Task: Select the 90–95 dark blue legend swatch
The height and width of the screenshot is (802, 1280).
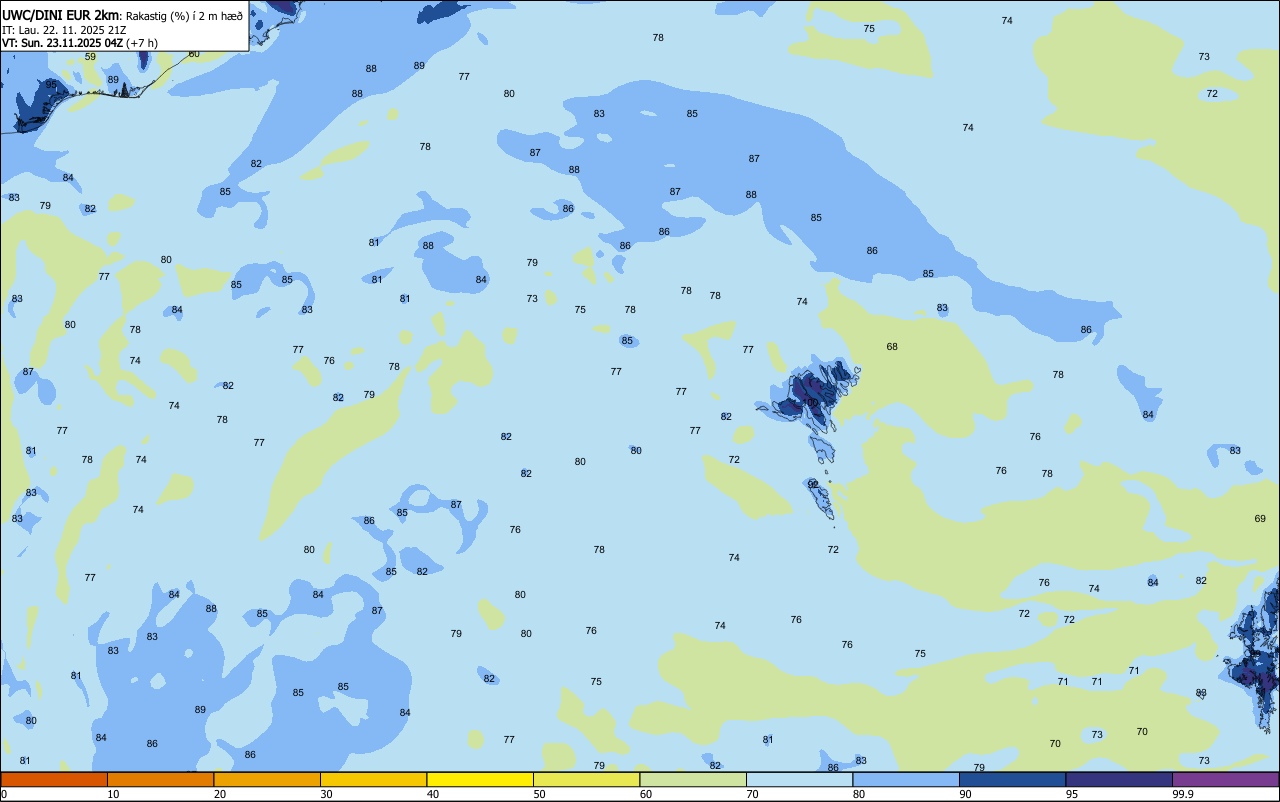Action: click(x=1012, y=779)
